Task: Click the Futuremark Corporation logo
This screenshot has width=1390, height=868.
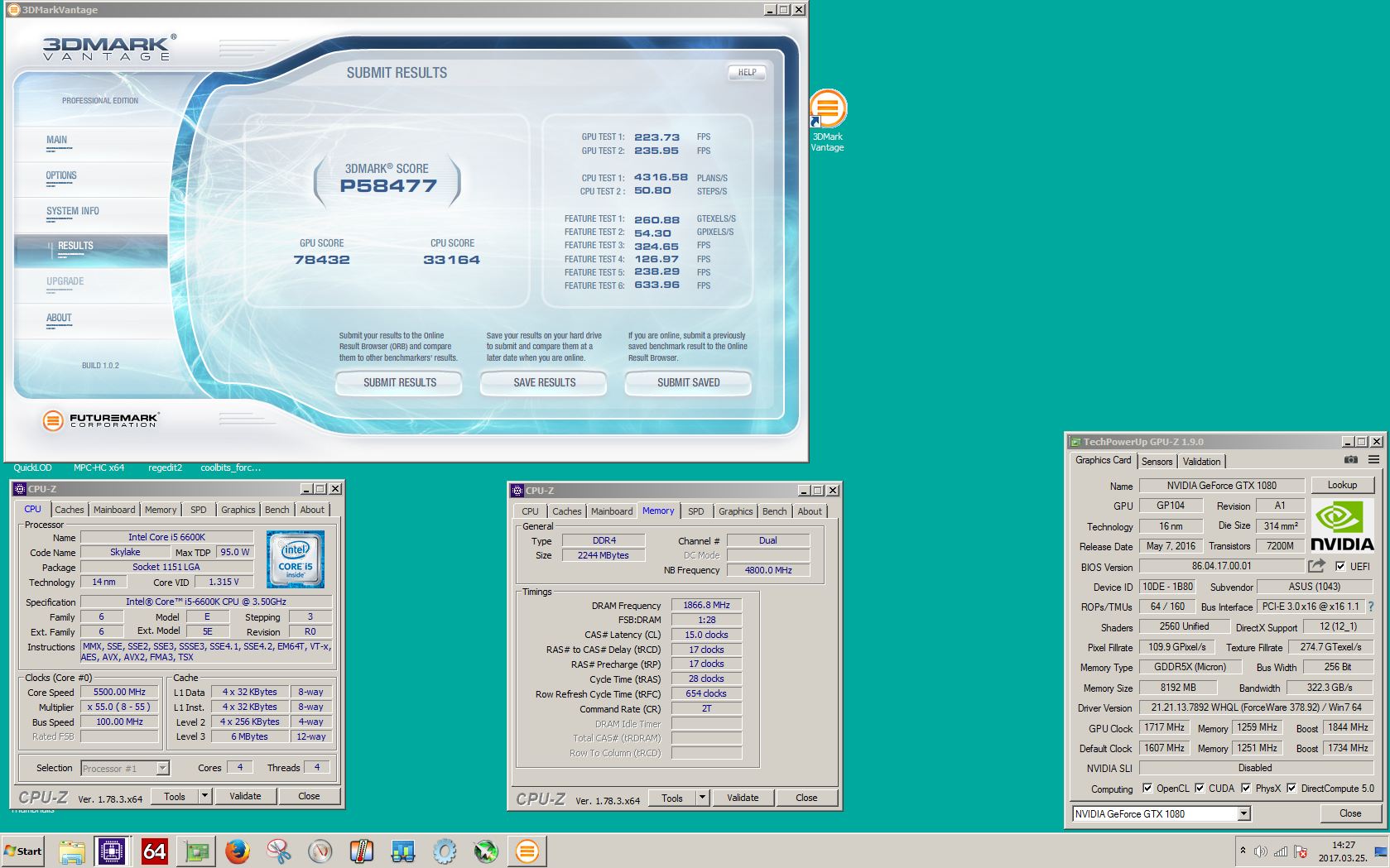Action: pyautogui.click(x=100, y=420)
